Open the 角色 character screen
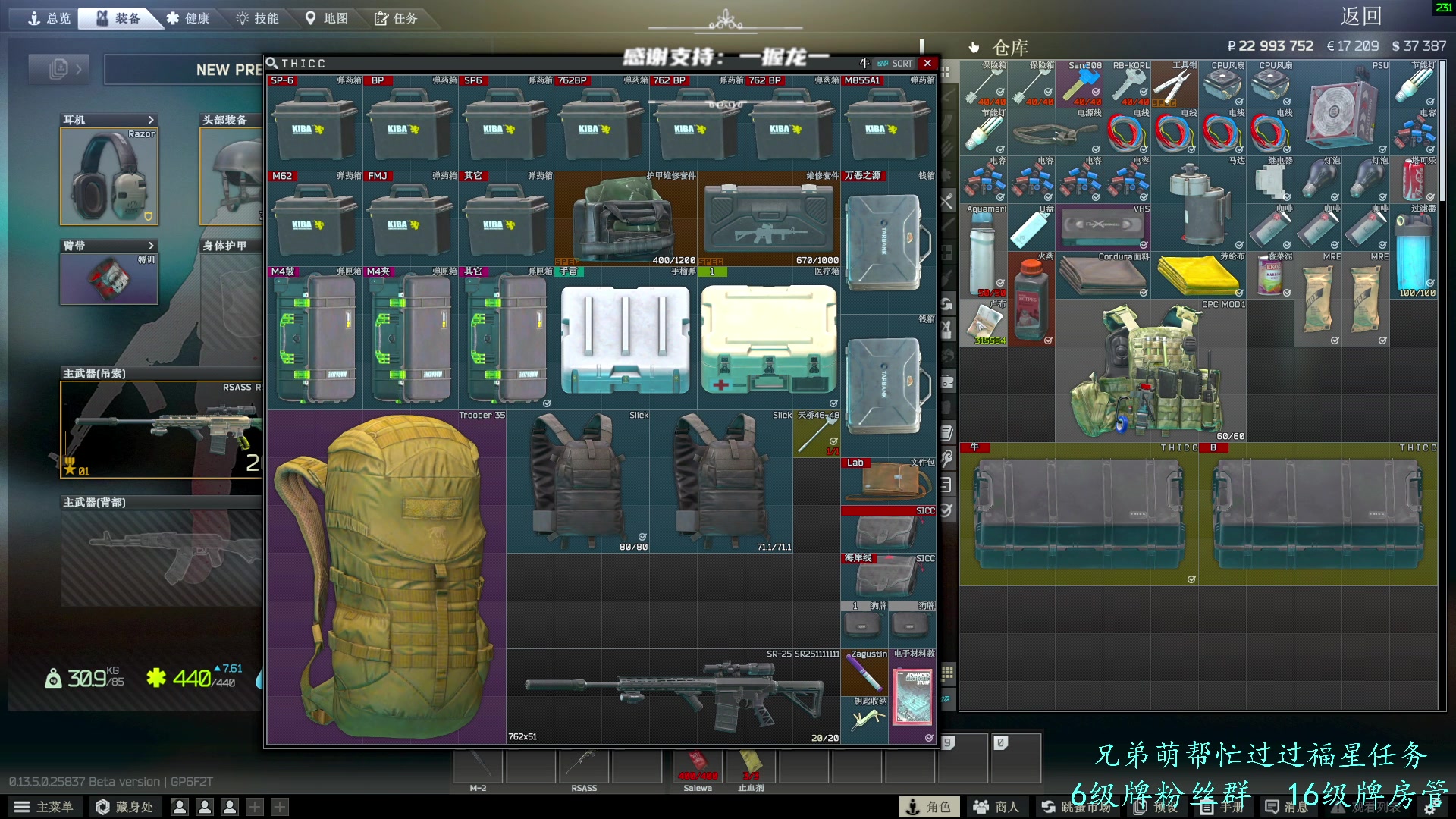This screenshot has width=1456, height=819. tap(929, 807)
